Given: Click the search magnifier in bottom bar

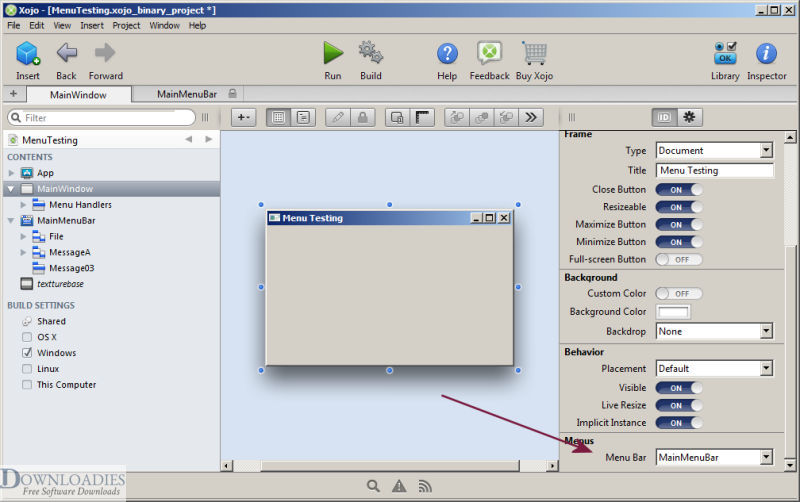Looking at the screenshot, I should [373, 486].
